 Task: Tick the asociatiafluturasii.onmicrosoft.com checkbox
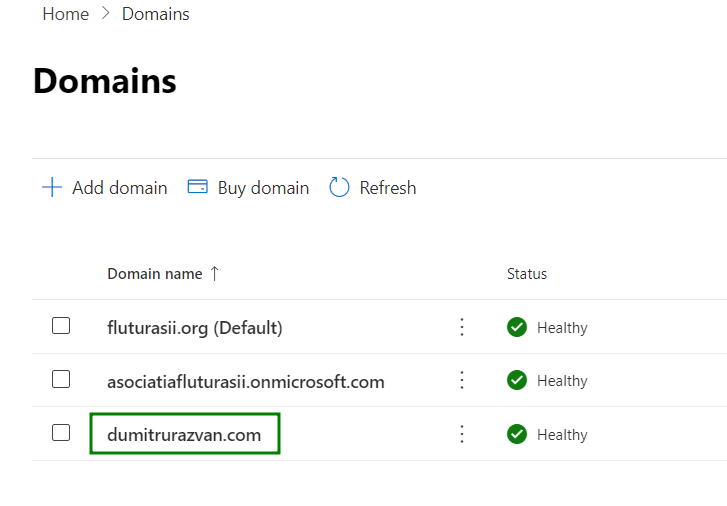61,380
